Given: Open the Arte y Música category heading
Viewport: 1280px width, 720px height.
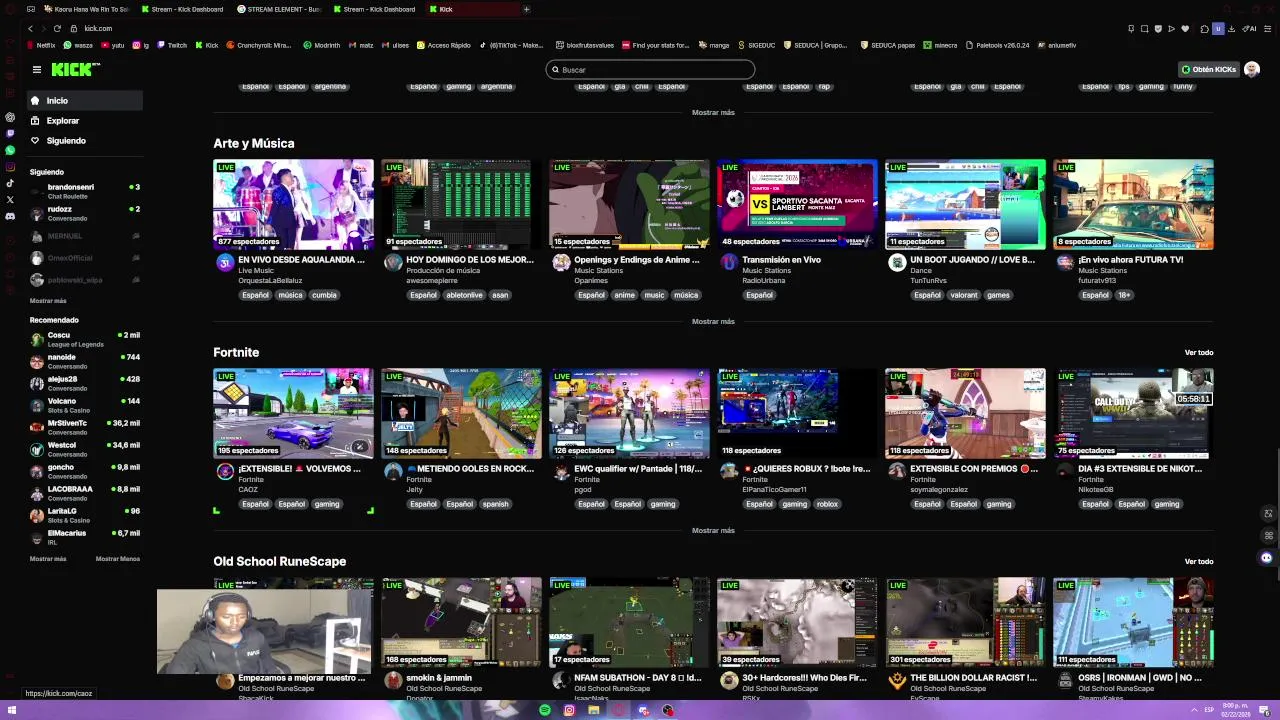Looking at the screenshot, I should pos(253,143).
